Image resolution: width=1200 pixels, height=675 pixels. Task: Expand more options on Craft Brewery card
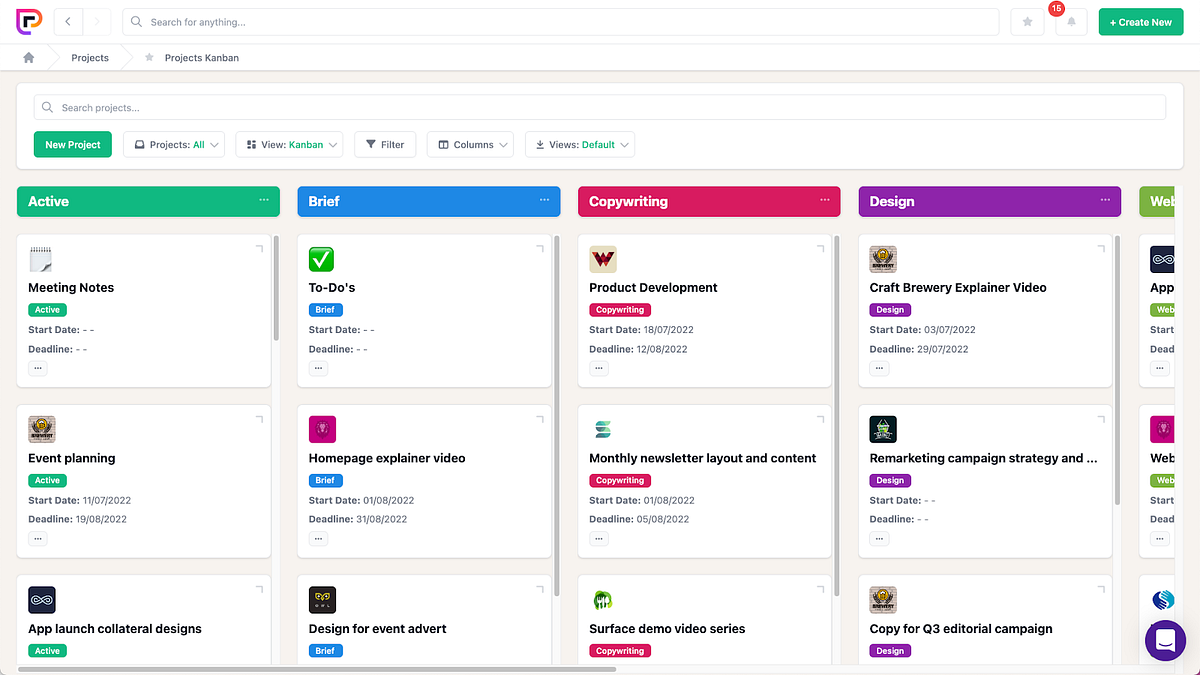879,368
